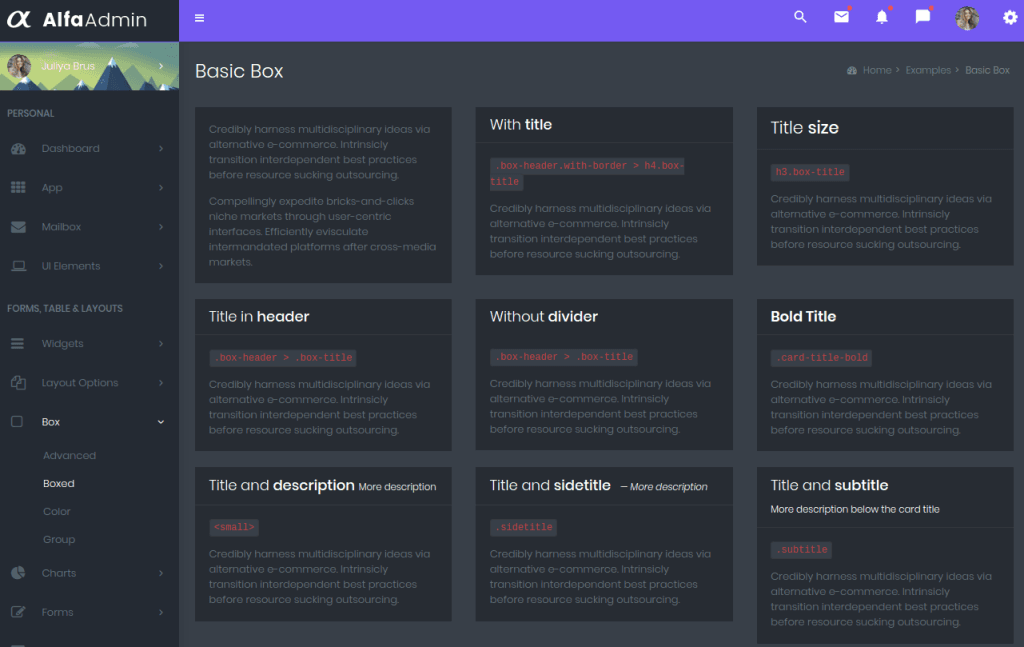1024x647 pixels.
Task: Go to the Color submenu item
Action: (57, 512)
